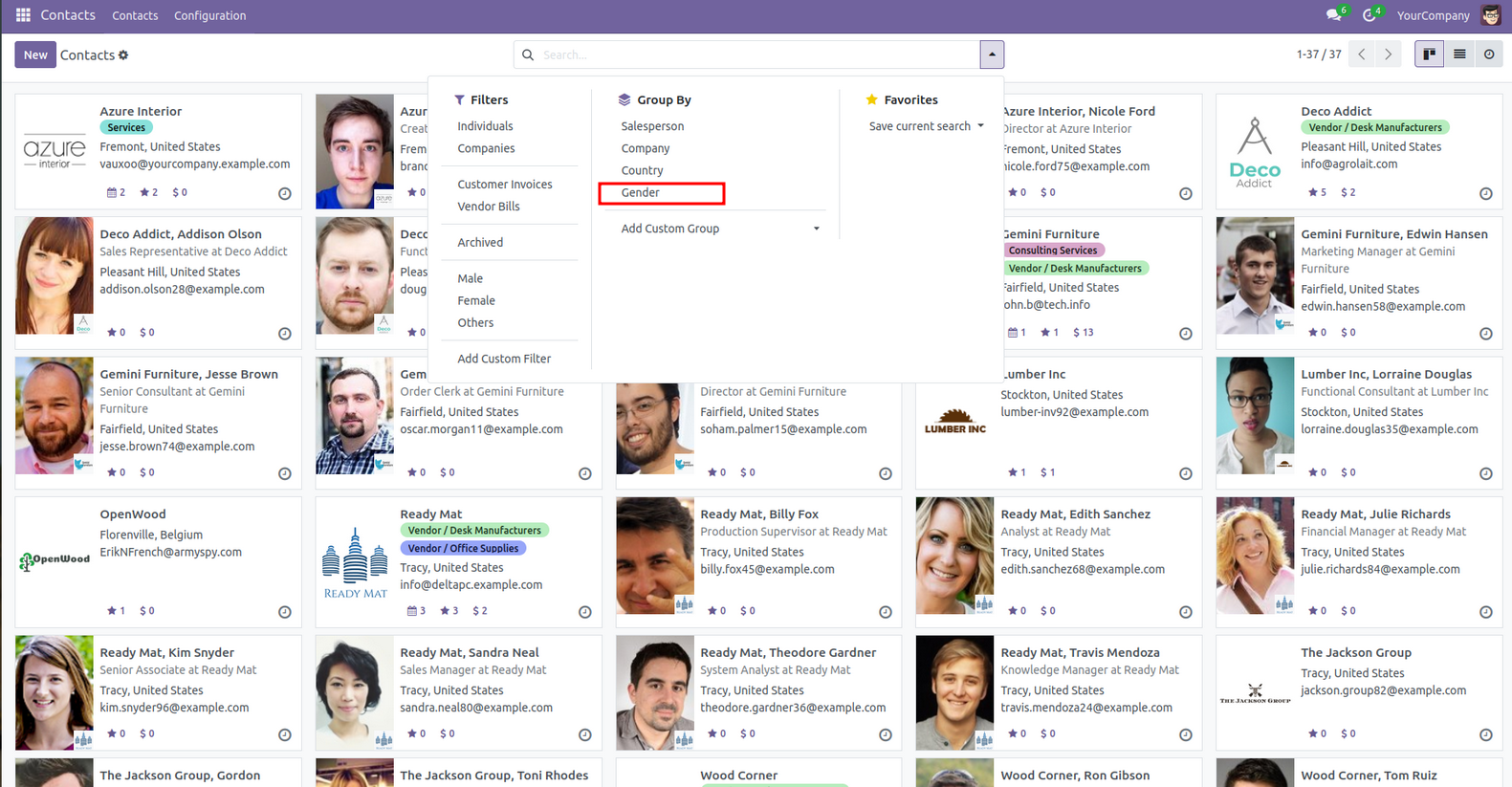
Task: Collapse the search options dropdown arrow
Action: coord(992,55)
